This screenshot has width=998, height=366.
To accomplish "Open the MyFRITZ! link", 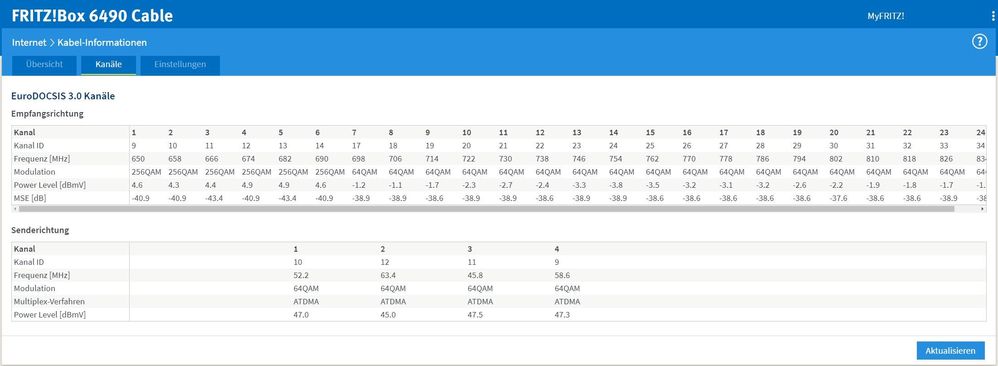I will point(885,16).
